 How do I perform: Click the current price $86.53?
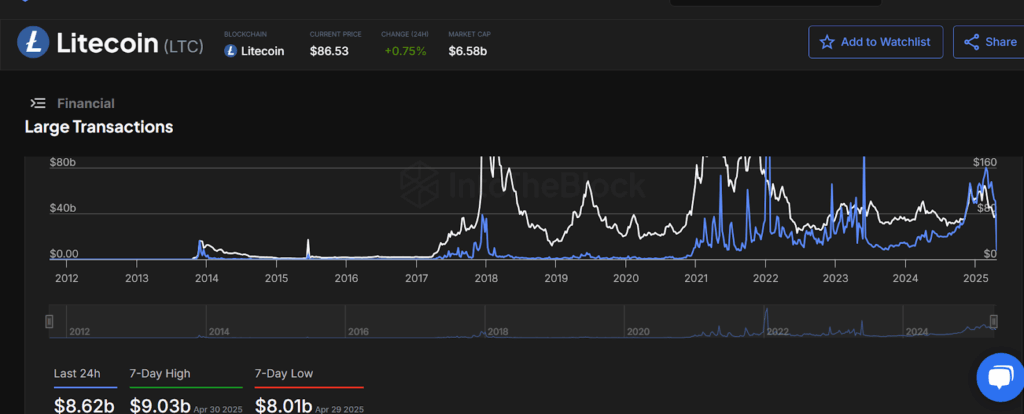point(329,51)
